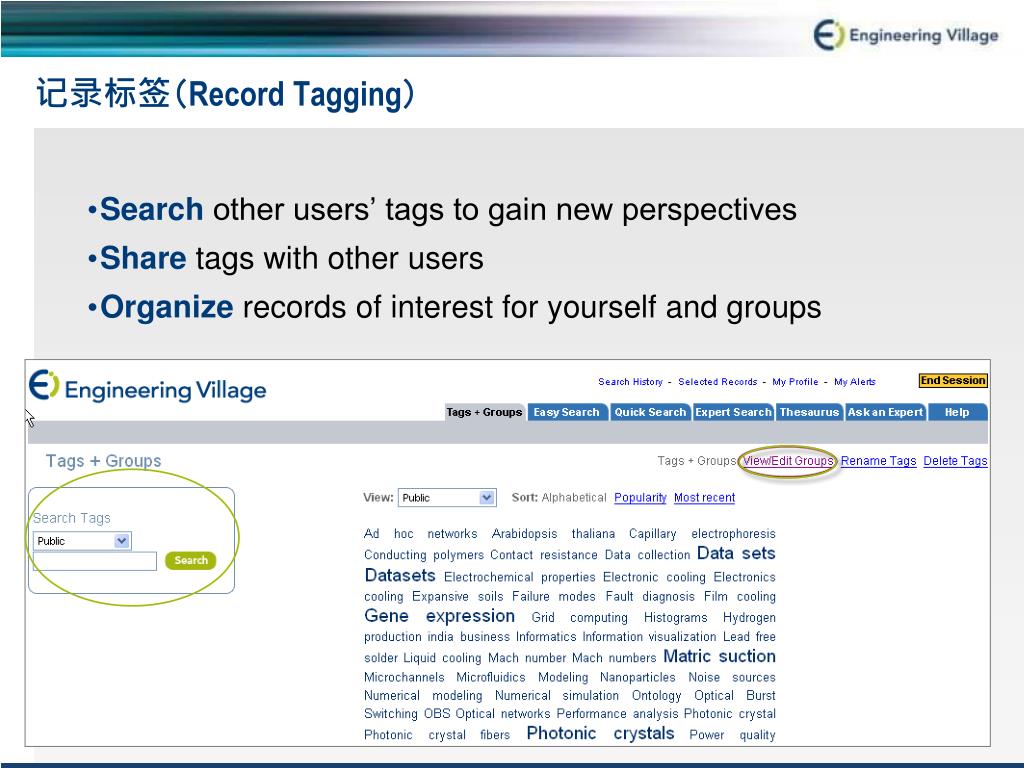Click the green Search button

191,560
